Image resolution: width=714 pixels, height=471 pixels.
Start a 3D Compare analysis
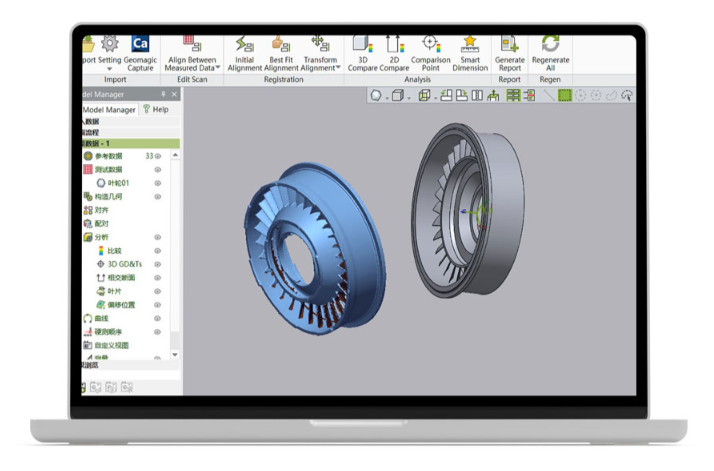click(363, 54)
